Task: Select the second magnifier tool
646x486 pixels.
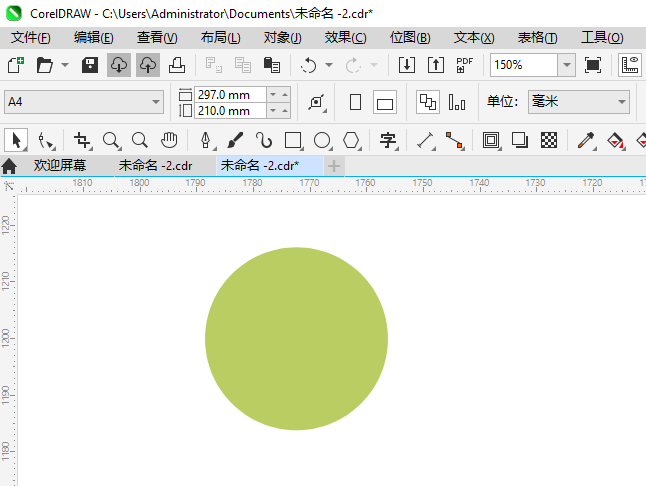Action: click(140, 140)
